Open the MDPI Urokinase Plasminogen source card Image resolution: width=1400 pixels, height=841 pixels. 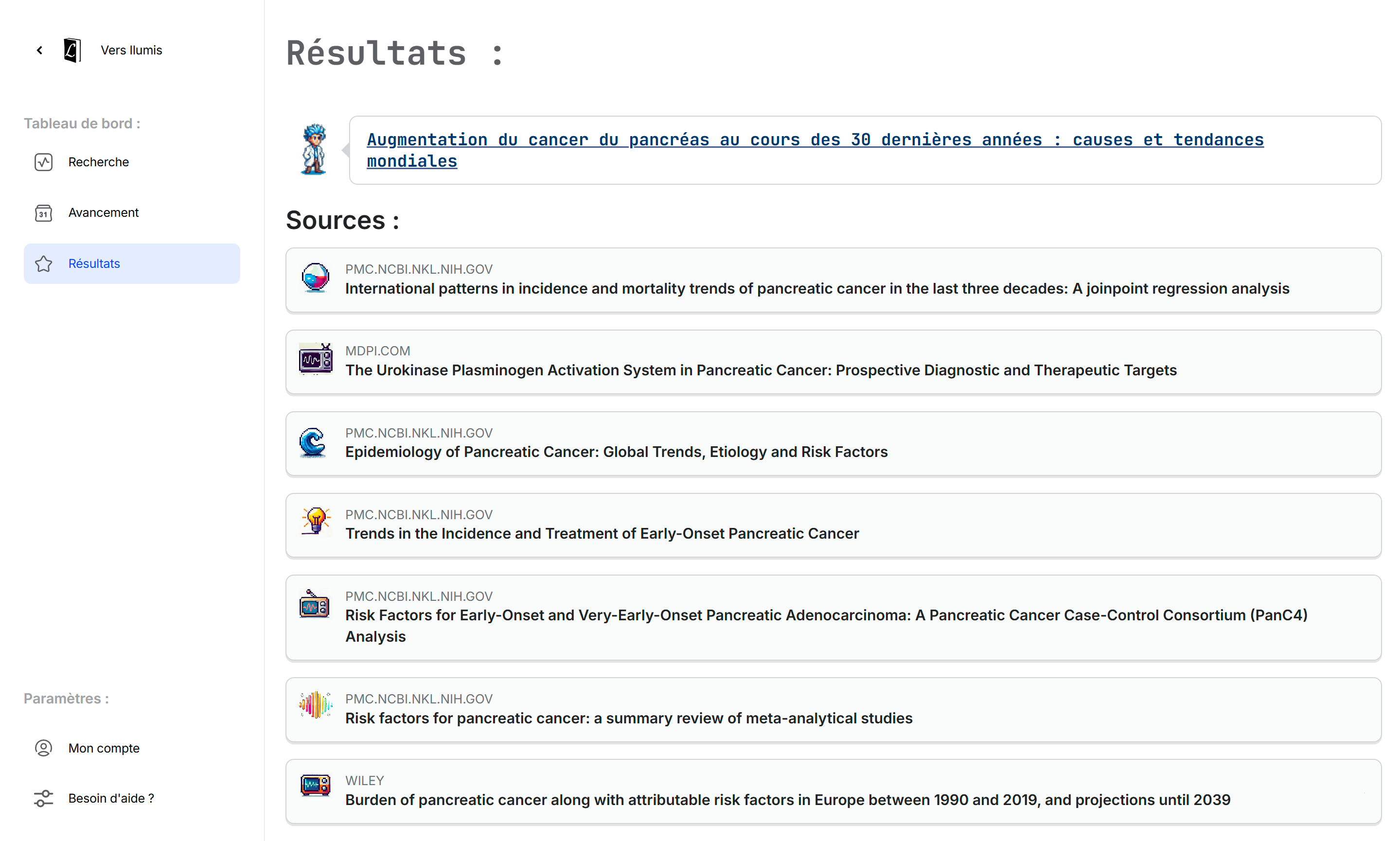coord(761,370)
